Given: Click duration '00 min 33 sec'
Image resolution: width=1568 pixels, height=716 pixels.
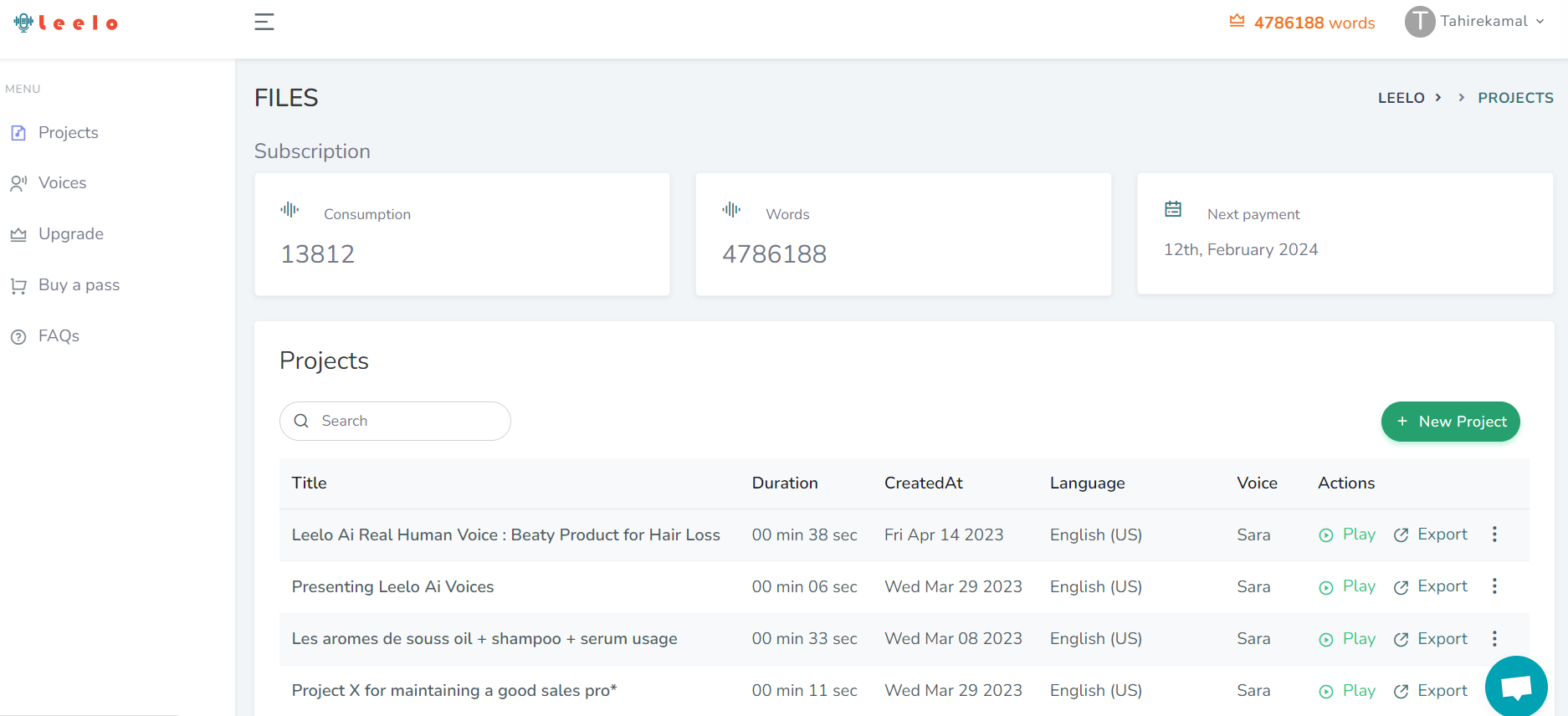Looking at the screenshot, I should click(x=804, y=639).
